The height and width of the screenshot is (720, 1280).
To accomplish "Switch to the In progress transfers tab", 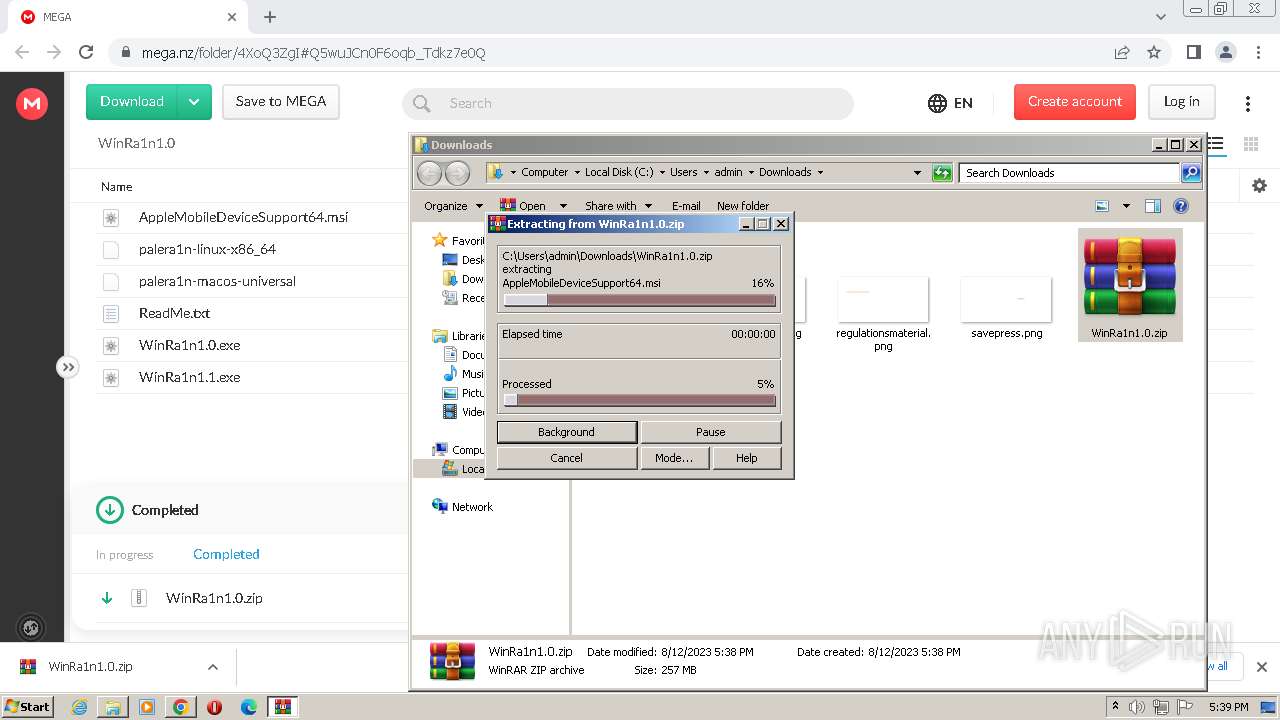I will coord(125,555).
